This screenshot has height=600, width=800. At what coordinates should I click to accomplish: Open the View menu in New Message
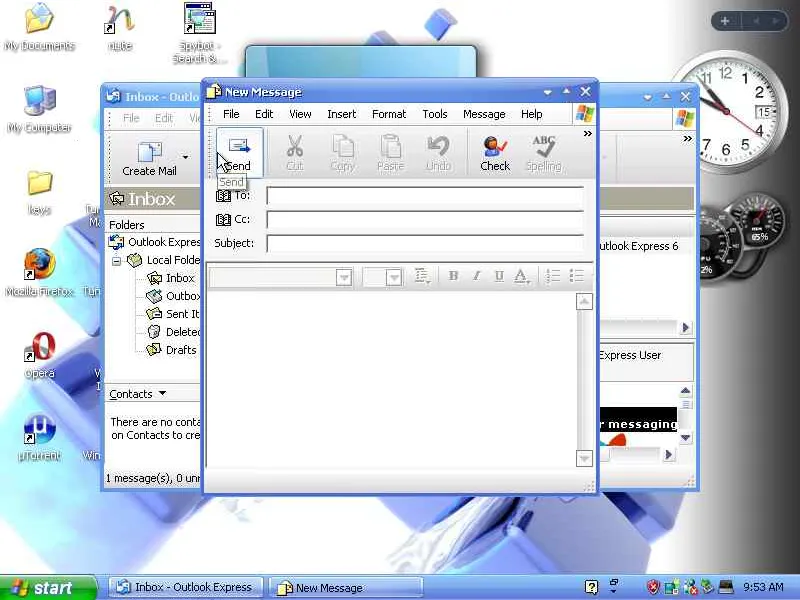(300, 114)
